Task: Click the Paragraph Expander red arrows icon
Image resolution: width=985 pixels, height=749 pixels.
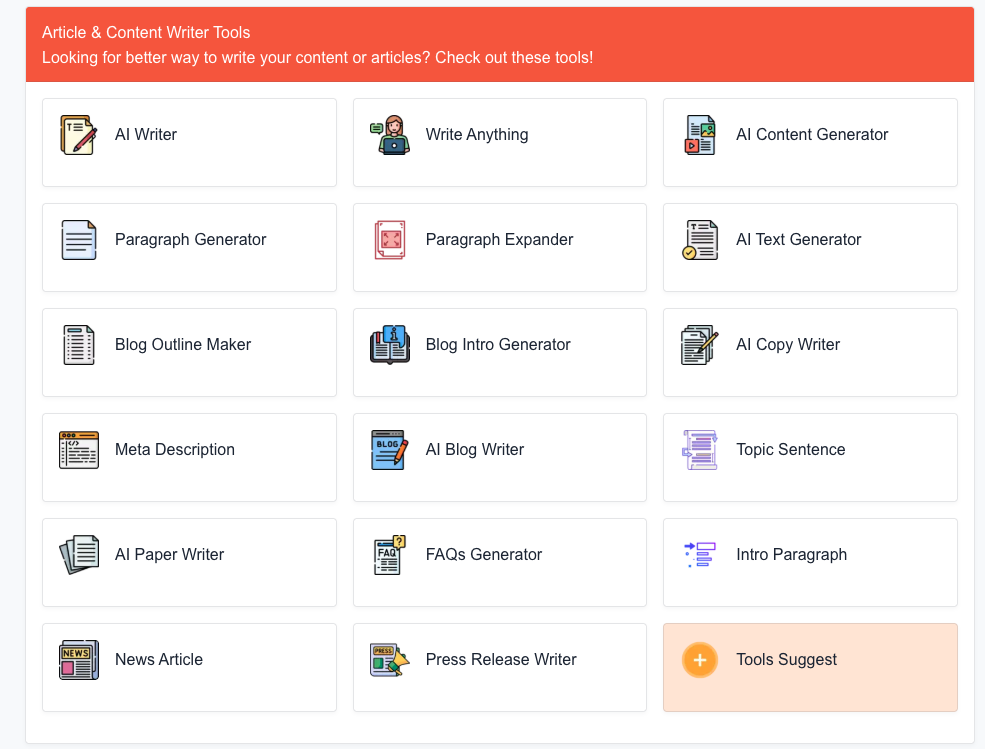Action: pos(389,240)
